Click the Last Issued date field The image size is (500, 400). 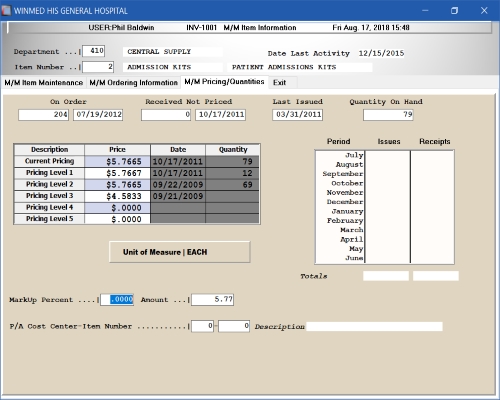298,115
